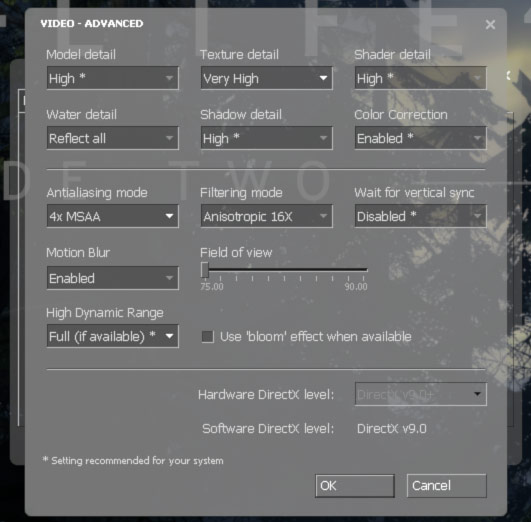Open the Filtering mode Anisotropic 16X dropdown
This screenshot has height=522, width=531.
click(267, 216)
